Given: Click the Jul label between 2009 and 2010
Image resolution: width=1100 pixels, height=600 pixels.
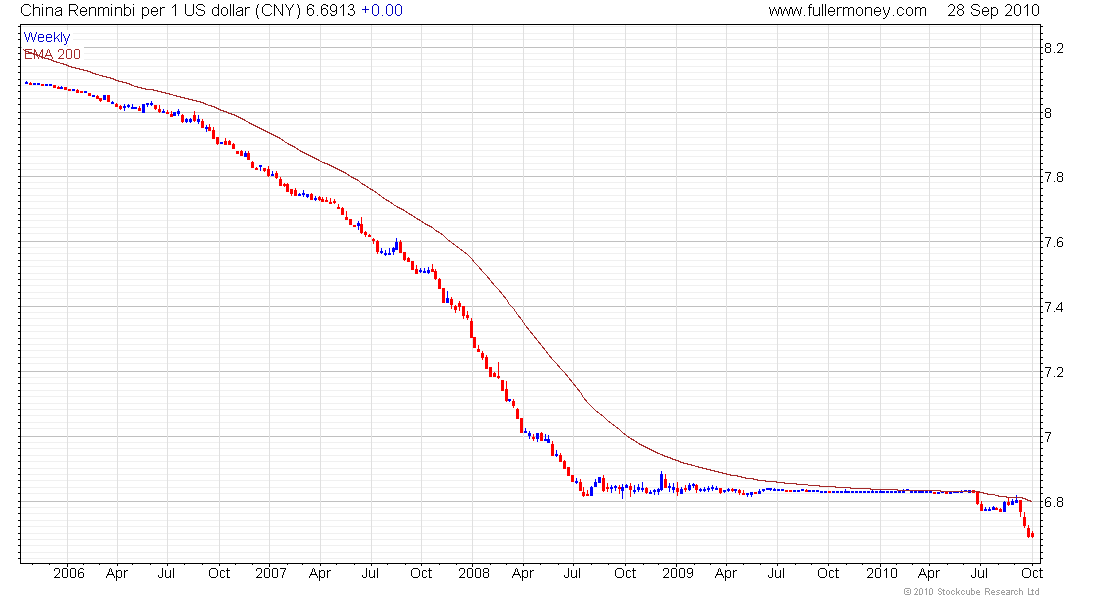Looking at the screenshot, I should pos(776,573).
